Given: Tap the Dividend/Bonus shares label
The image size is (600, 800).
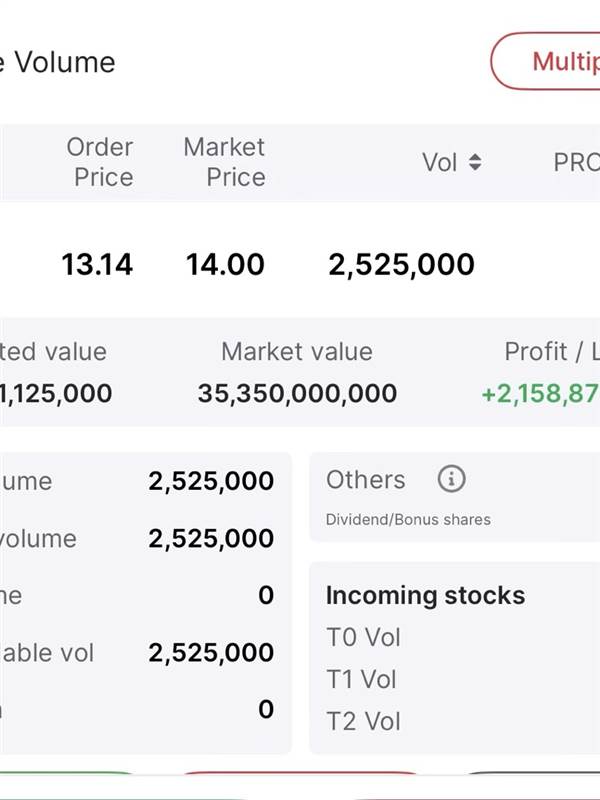Looking at the screenshot, I should click(x=408, y=519).
